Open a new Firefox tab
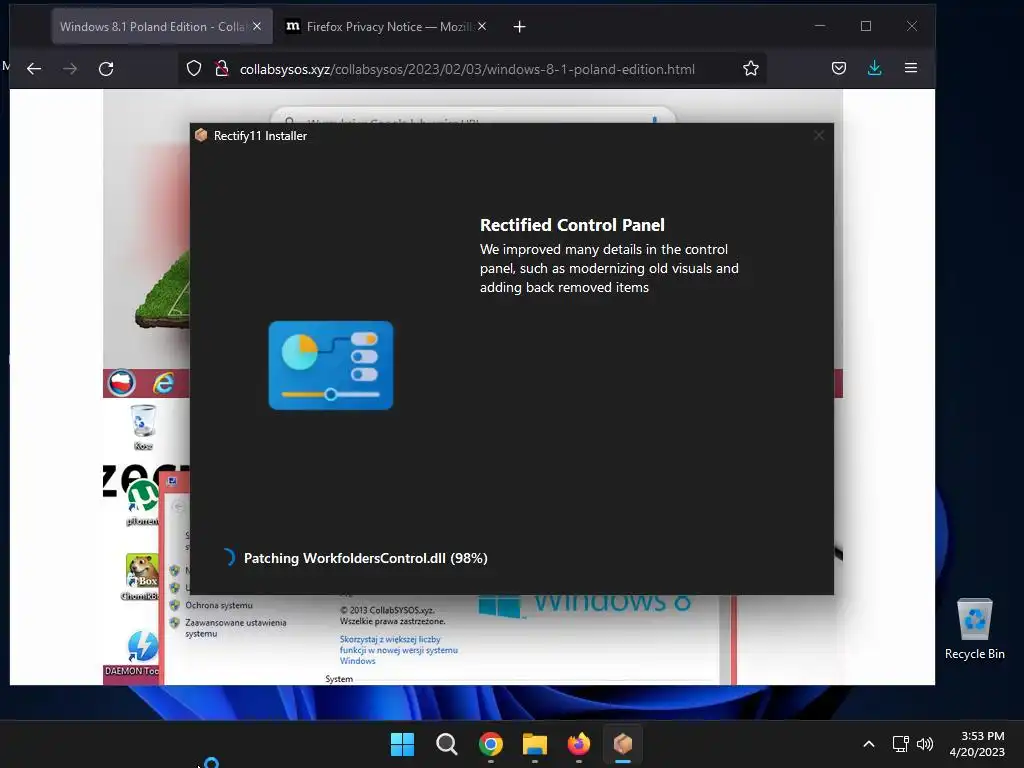The height and width of the screenshot is (768, 1024). 519,27
